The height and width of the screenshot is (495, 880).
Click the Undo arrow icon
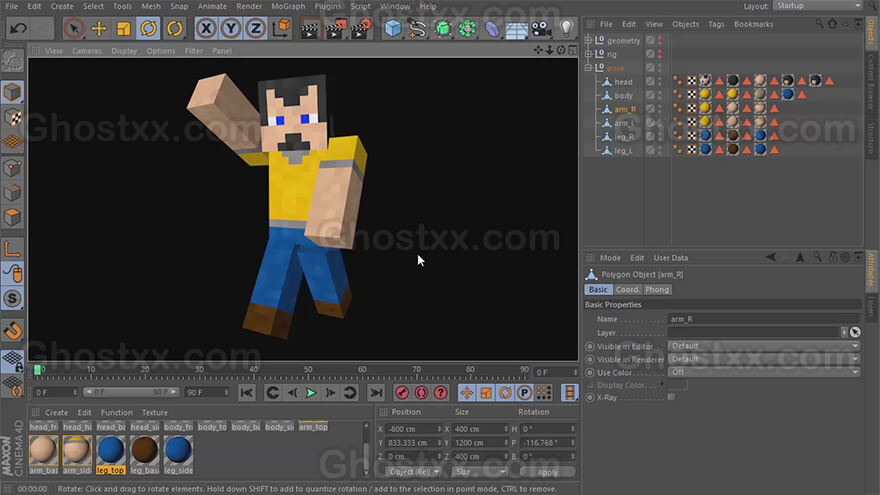click(19, 28)
